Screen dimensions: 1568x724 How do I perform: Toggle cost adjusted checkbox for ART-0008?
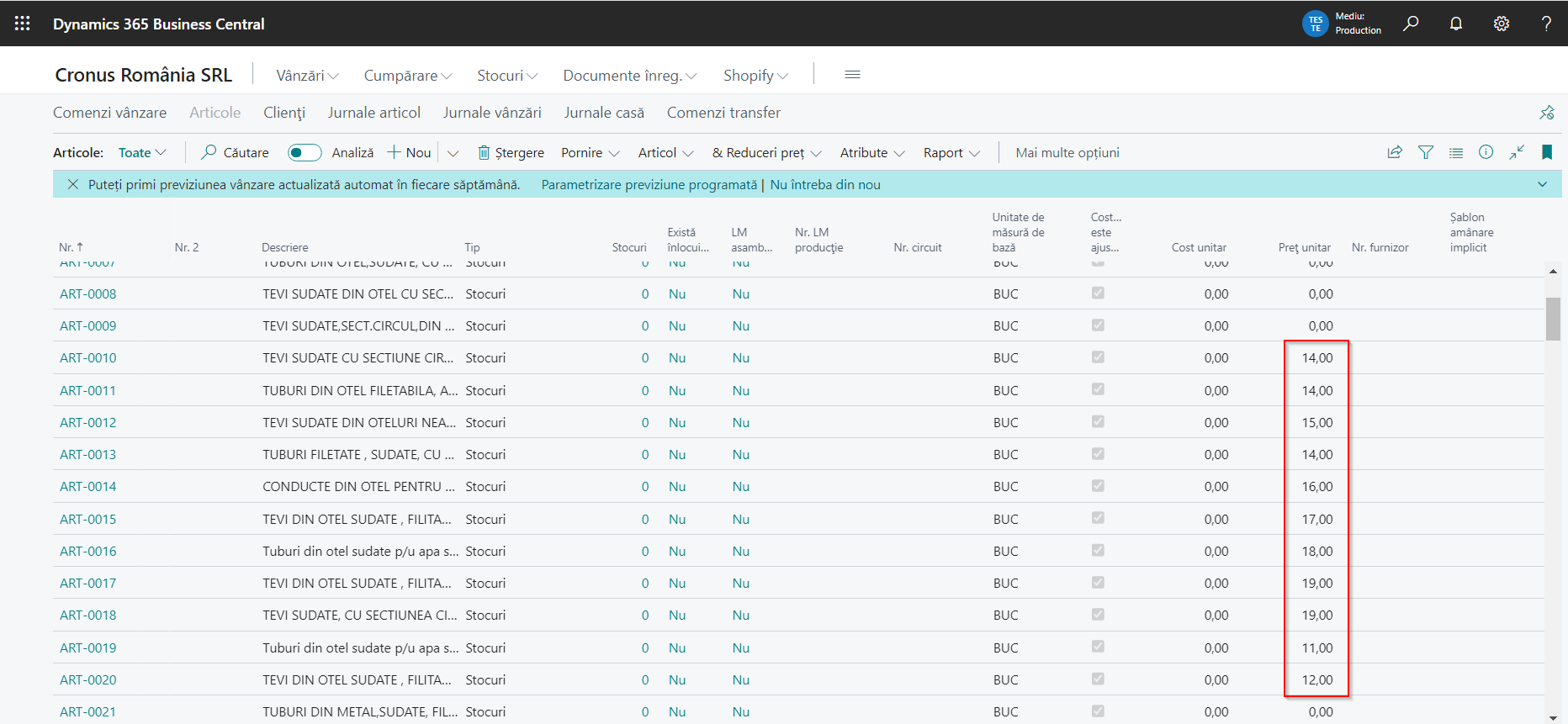coord(1098,293)
